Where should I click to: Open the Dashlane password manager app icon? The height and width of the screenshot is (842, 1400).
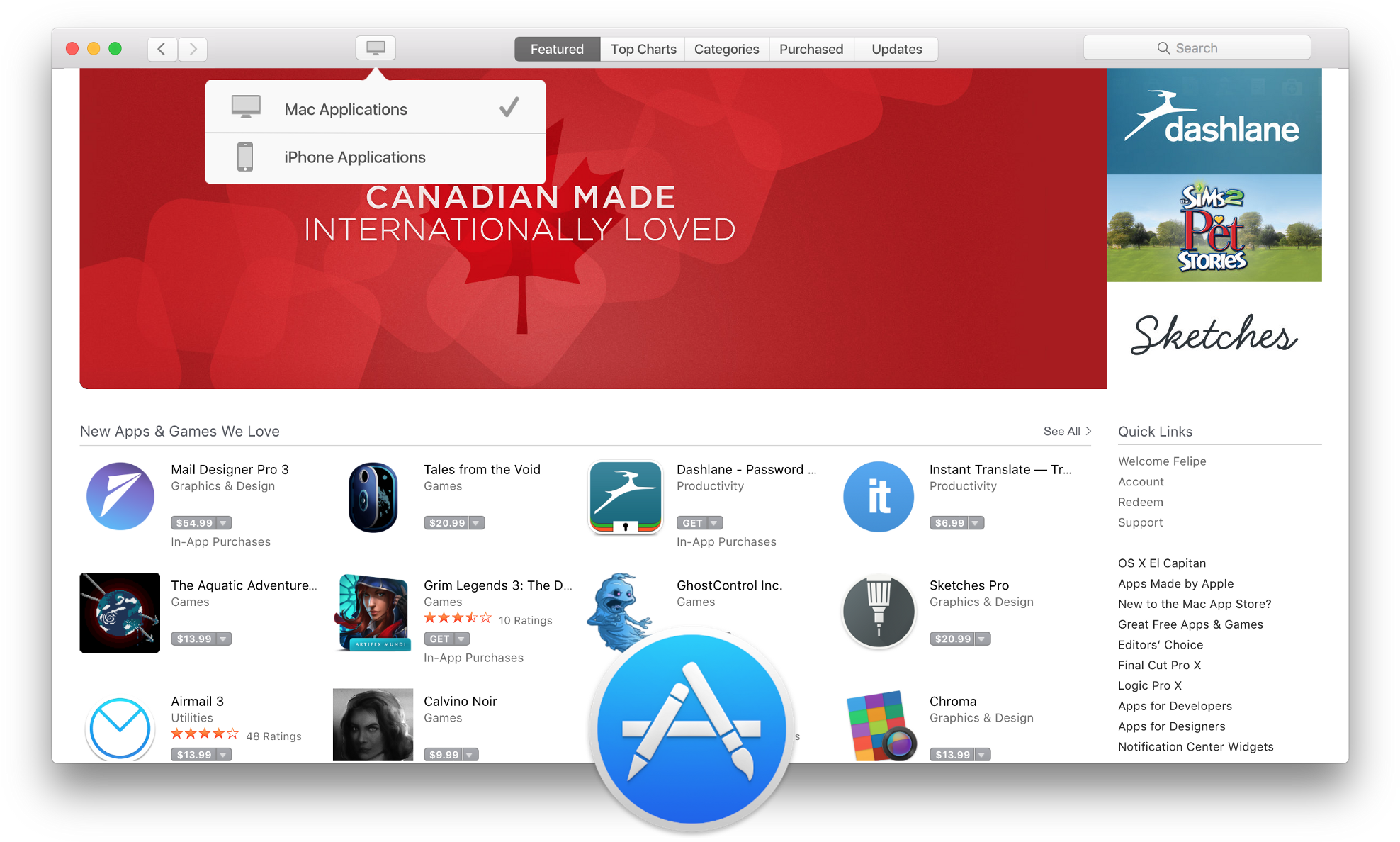point(626,497)
